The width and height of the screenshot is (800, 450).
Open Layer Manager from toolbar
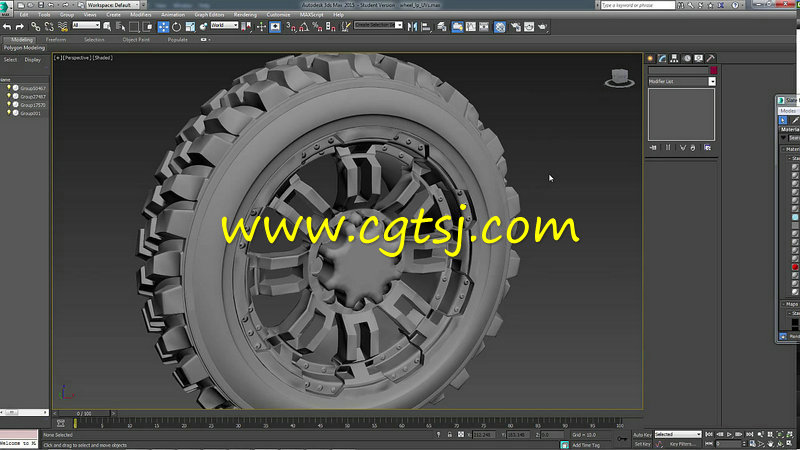tap(442, 27)
